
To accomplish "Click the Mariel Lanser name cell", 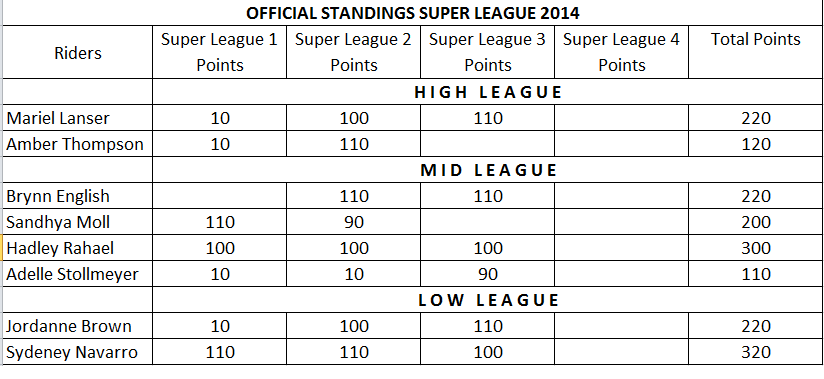I will click(78, 118).
